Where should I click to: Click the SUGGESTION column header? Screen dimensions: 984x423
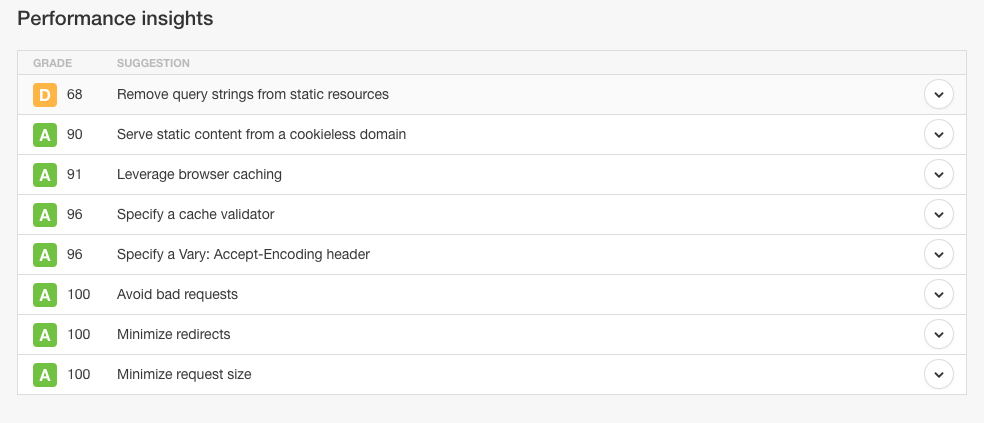153,63
